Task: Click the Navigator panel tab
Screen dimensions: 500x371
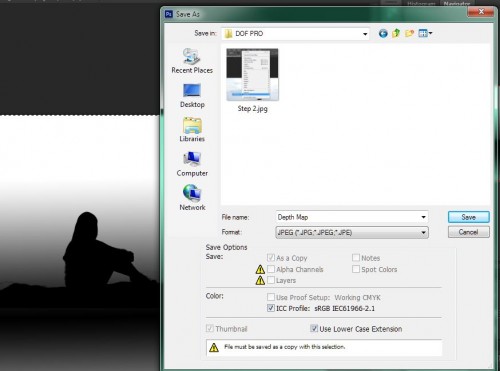Action: [x=457, y=4]
